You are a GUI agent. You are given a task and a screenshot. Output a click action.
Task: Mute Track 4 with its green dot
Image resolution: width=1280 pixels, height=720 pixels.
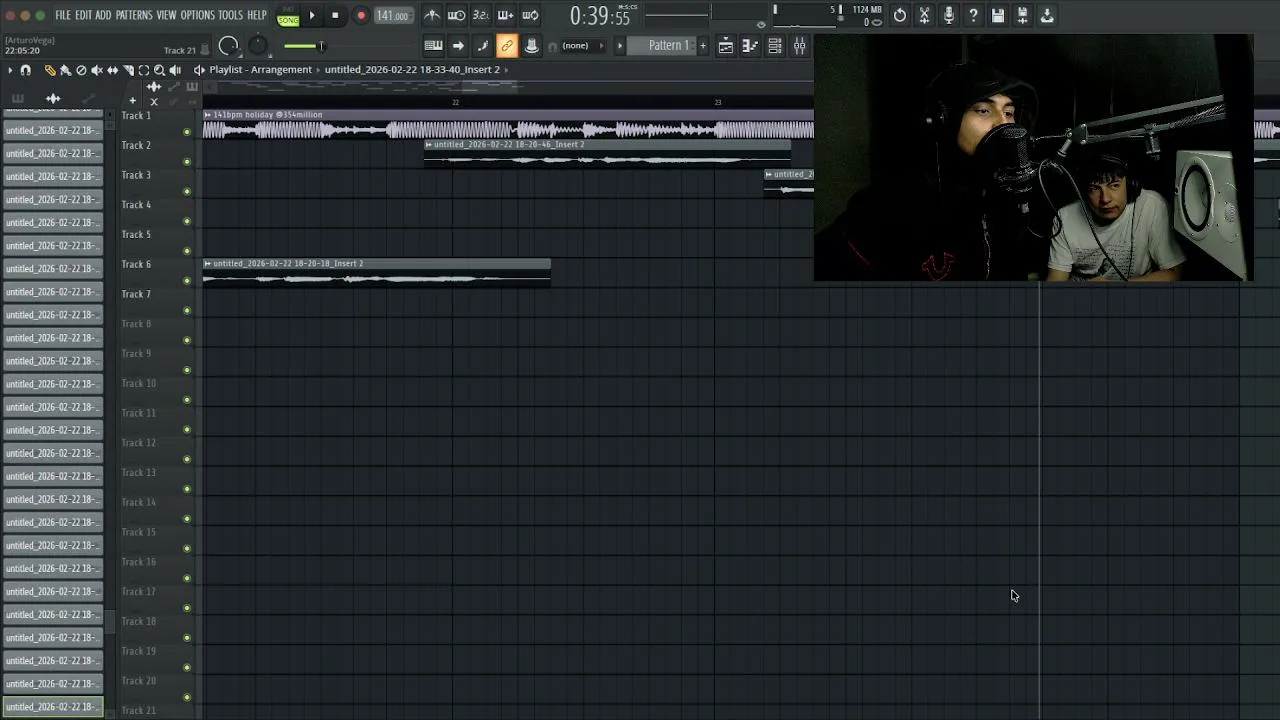pyautogui.click(x=187, y=221)
